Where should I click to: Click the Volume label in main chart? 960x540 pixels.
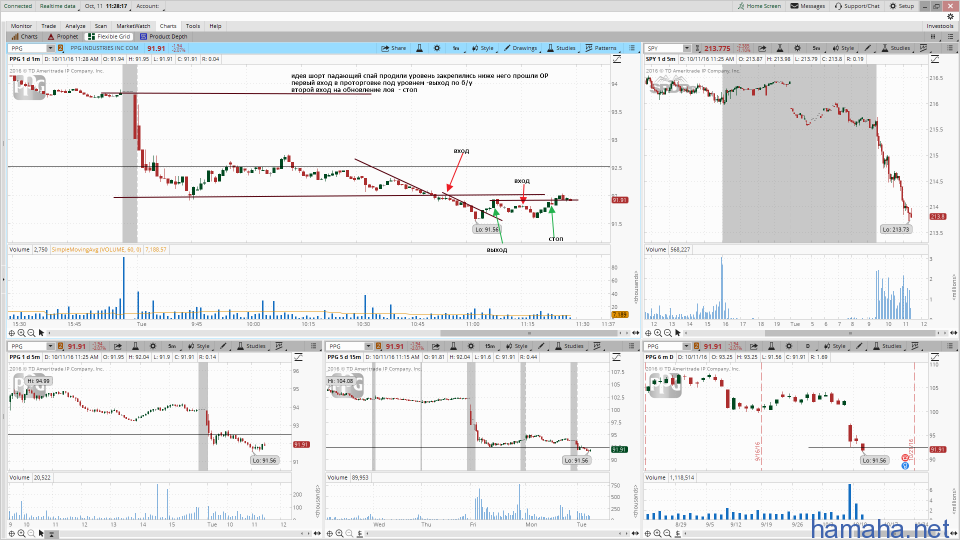click(20, 250)
